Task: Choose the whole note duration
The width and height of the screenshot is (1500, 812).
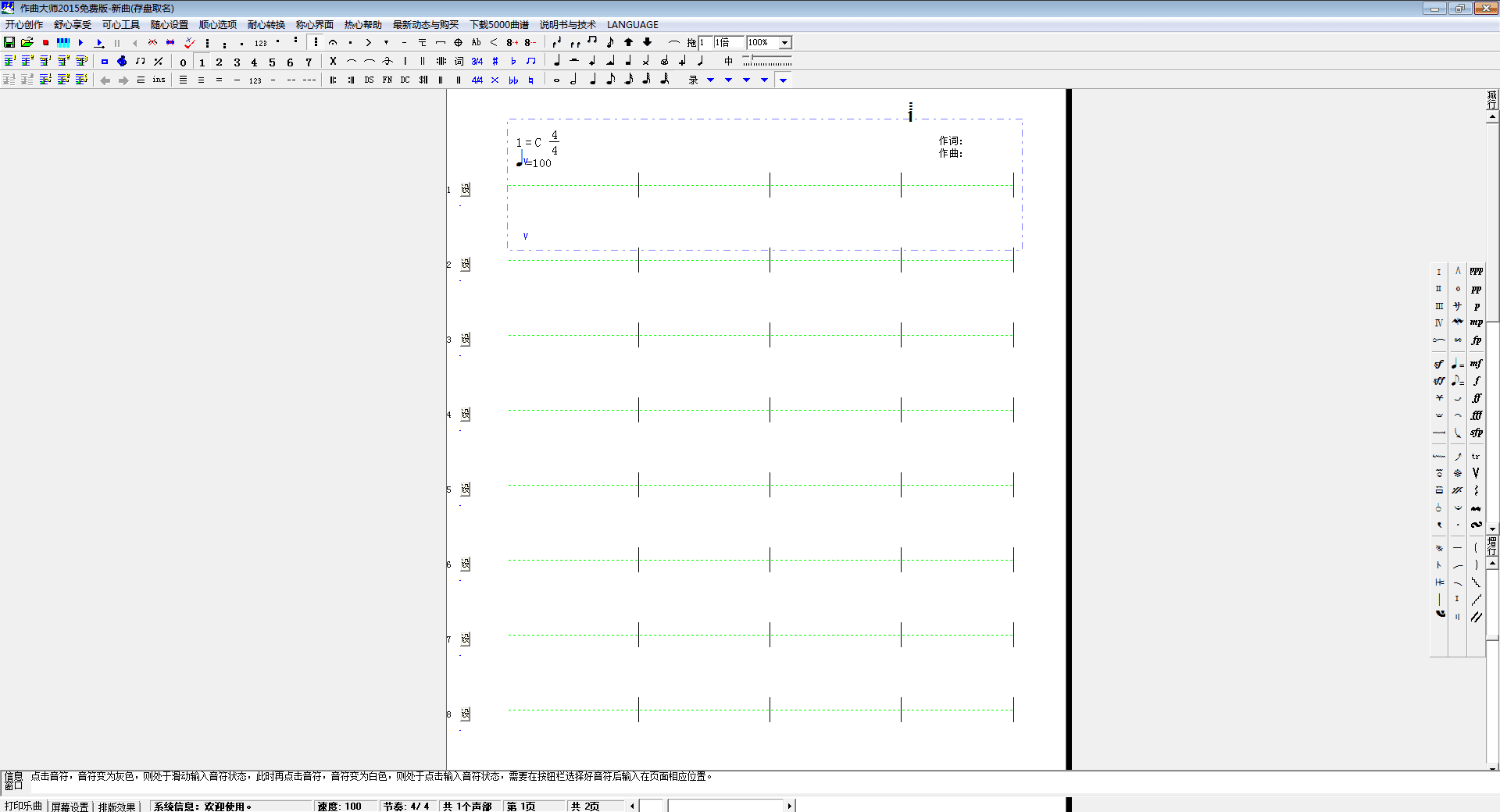Action: 556,80
